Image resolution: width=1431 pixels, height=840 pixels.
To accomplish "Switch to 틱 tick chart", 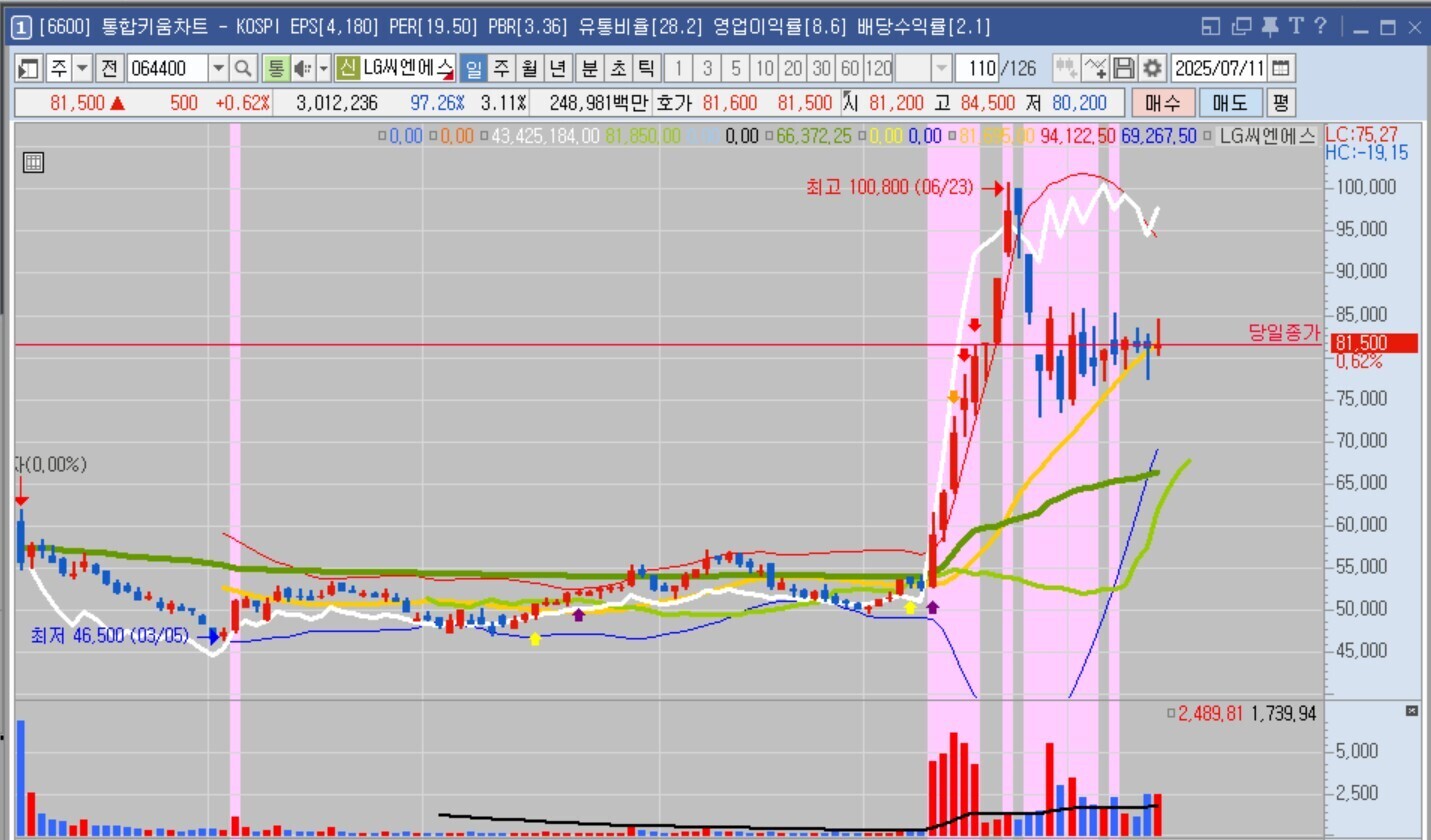I will (646, 68).
